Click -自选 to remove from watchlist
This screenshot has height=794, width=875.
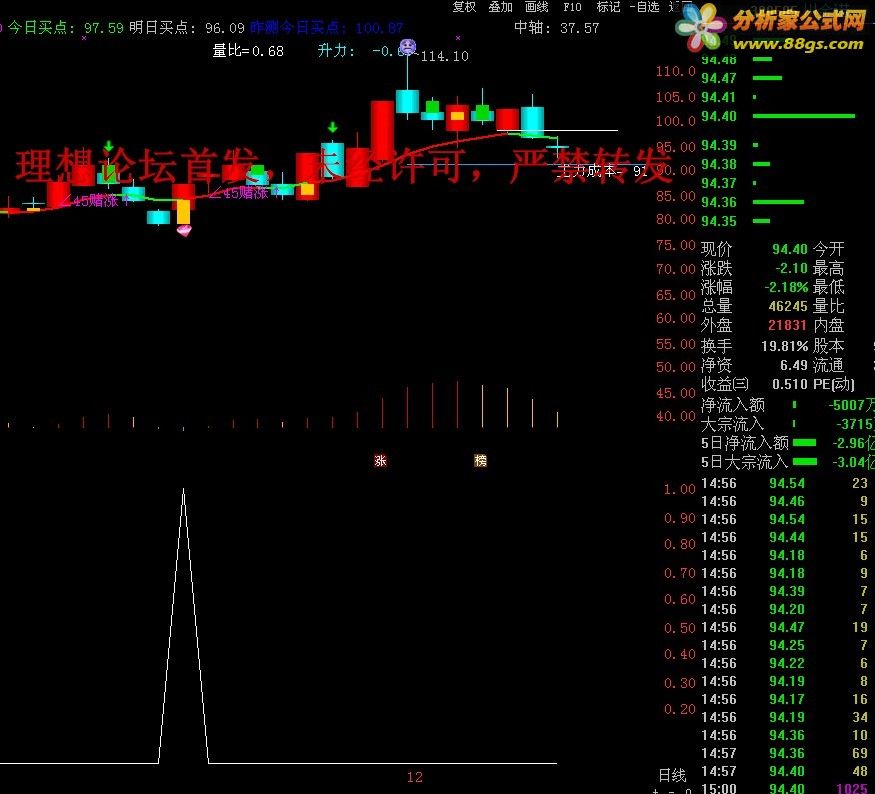click(645, 7)
